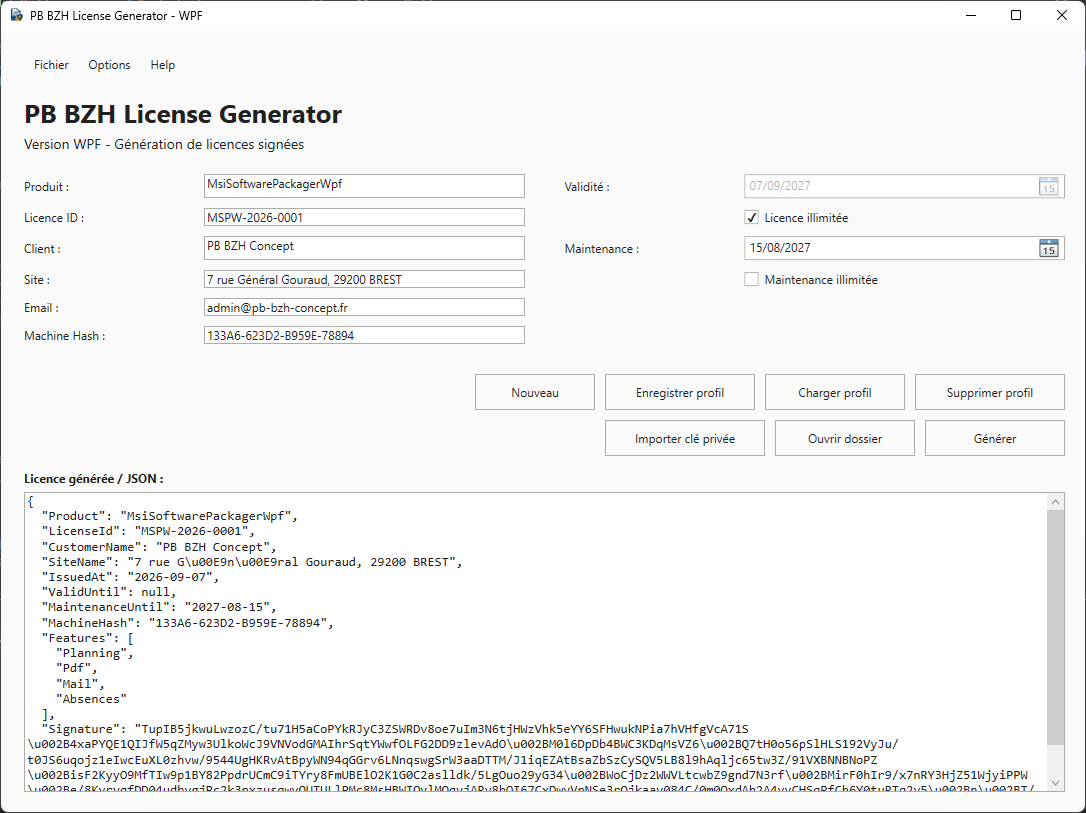Click the "Features": [ line in JSON
The height and width of the screenshot is (813, 1086).
88,638
